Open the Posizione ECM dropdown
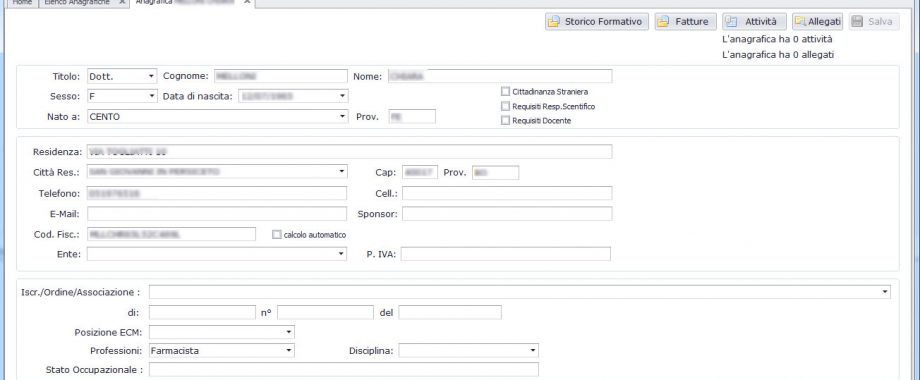Screen dimensions: 920x380 click(x=289, y=332)
